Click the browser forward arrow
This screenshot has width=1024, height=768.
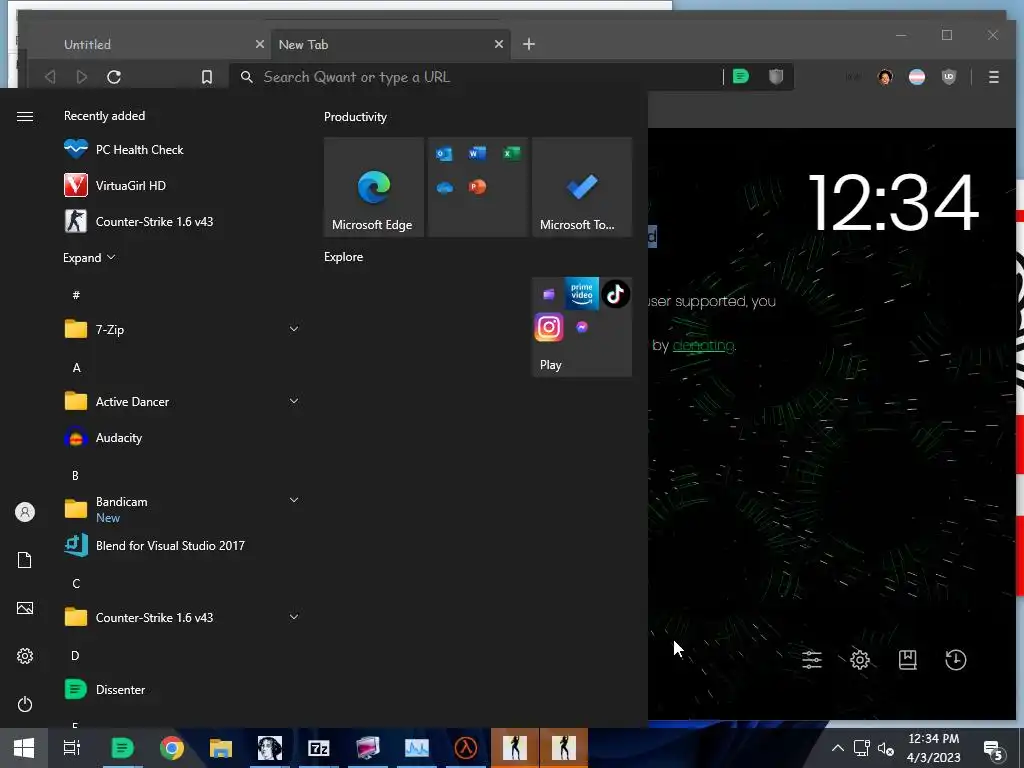(x=82, y=77)
